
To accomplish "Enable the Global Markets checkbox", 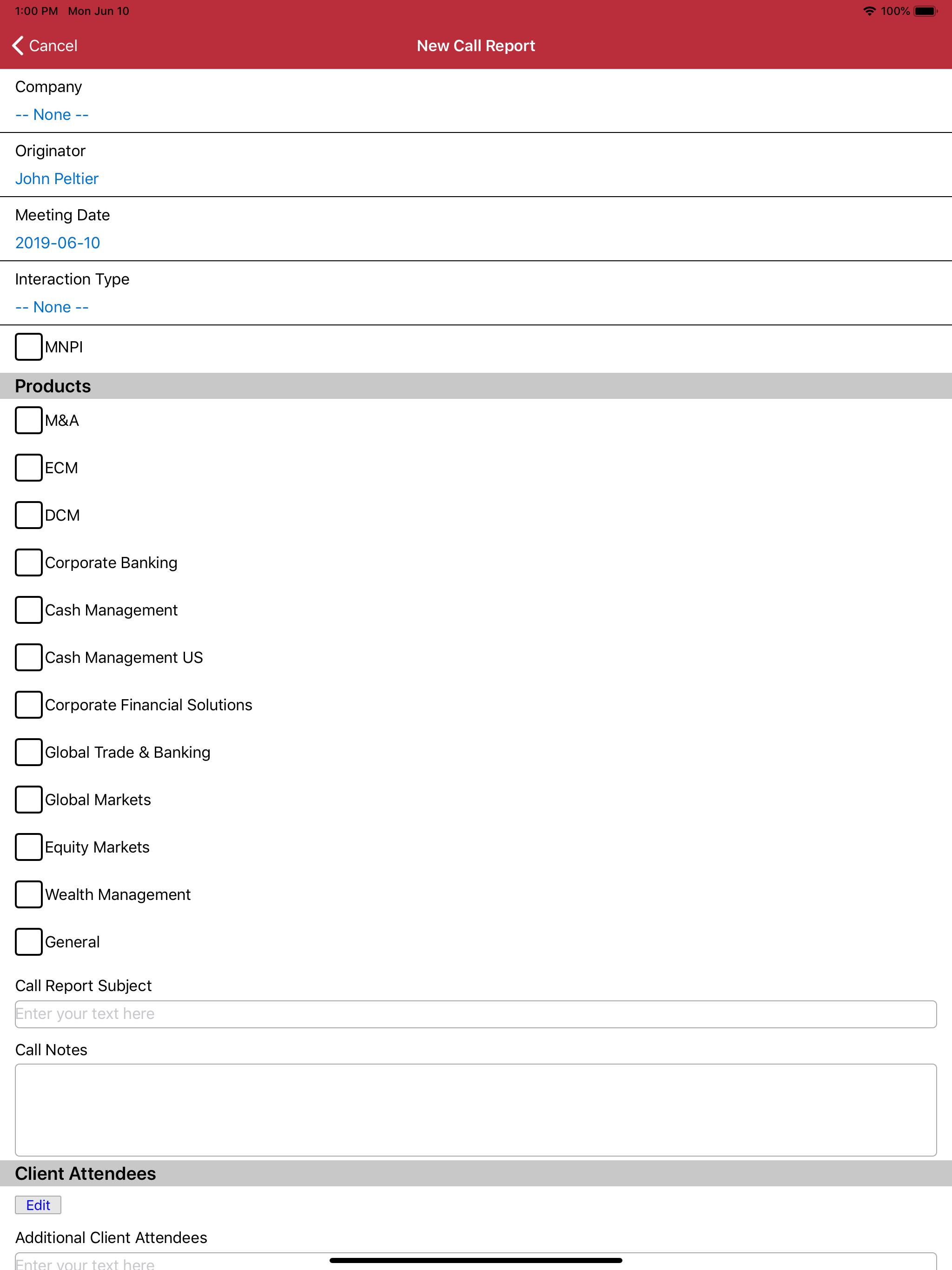I will [x=29, y=800].
